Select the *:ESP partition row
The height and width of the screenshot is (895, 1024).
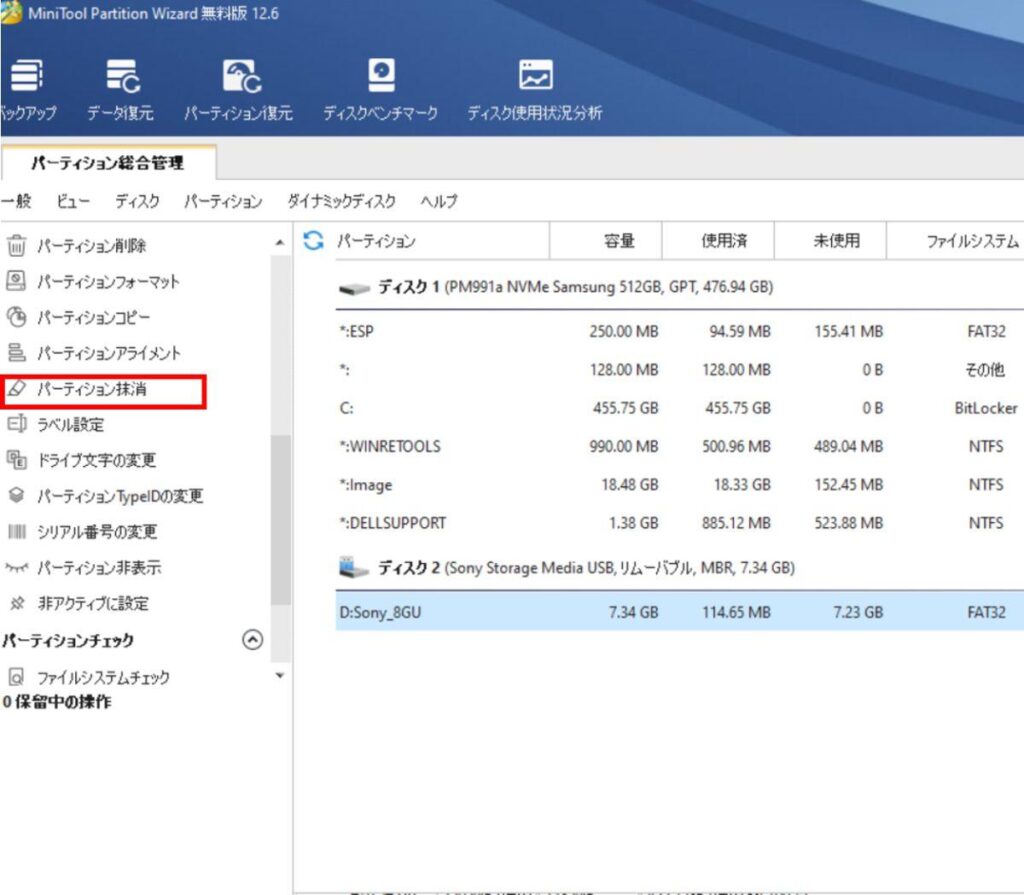680,331
